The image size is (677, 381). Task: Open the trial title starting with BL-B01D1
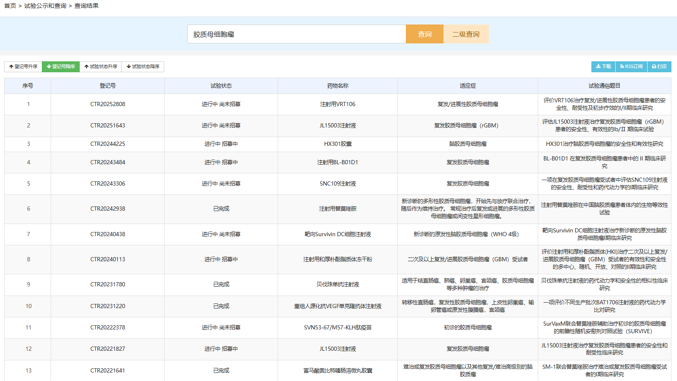[x=604, y=162]
